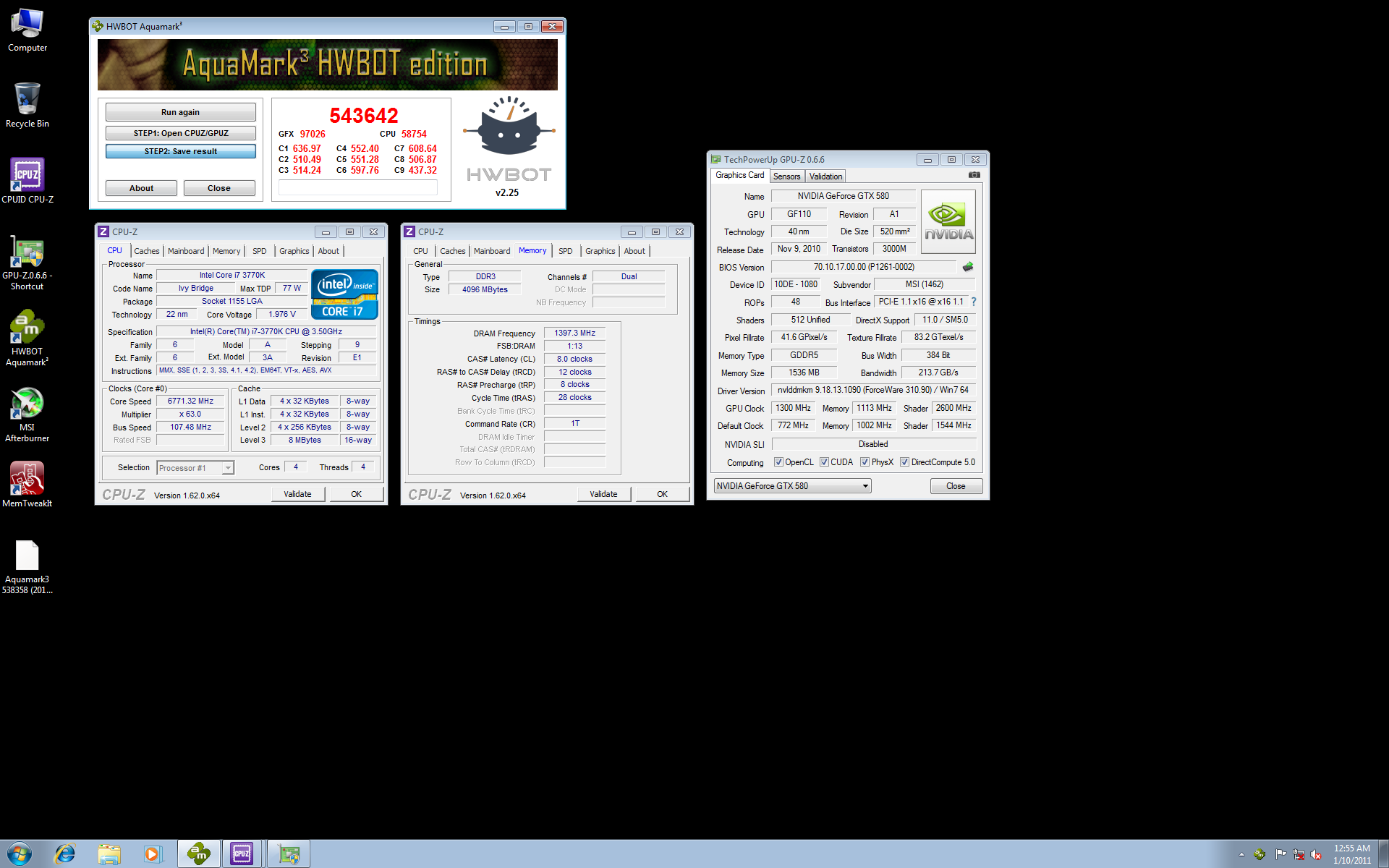Click the Intel Core i7 logo badge

pyautogui.click(x=345, y=294)
